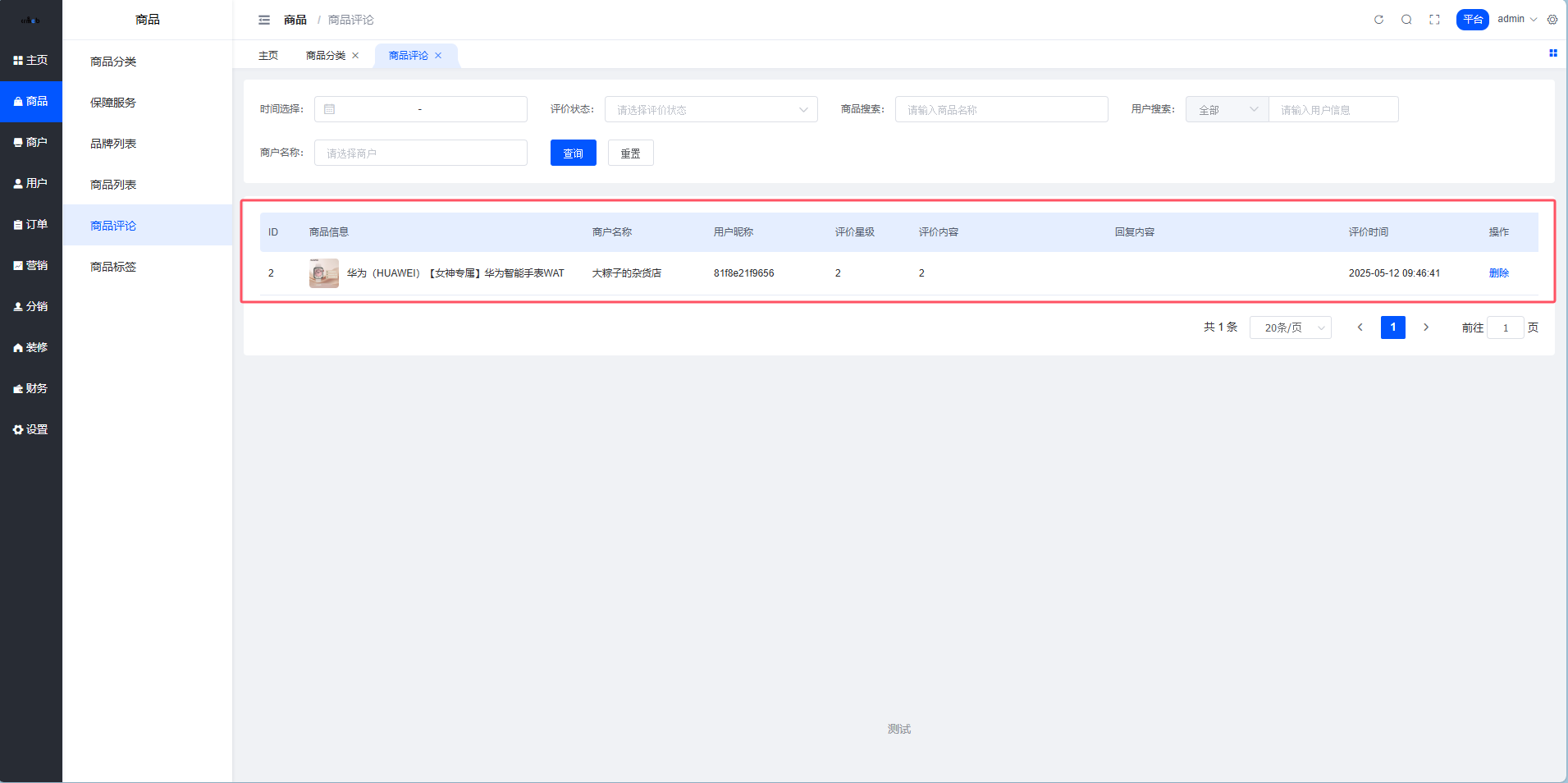Open the 设置 sidebar section
Screen dimensions: 1568x783
pos(31,429)
